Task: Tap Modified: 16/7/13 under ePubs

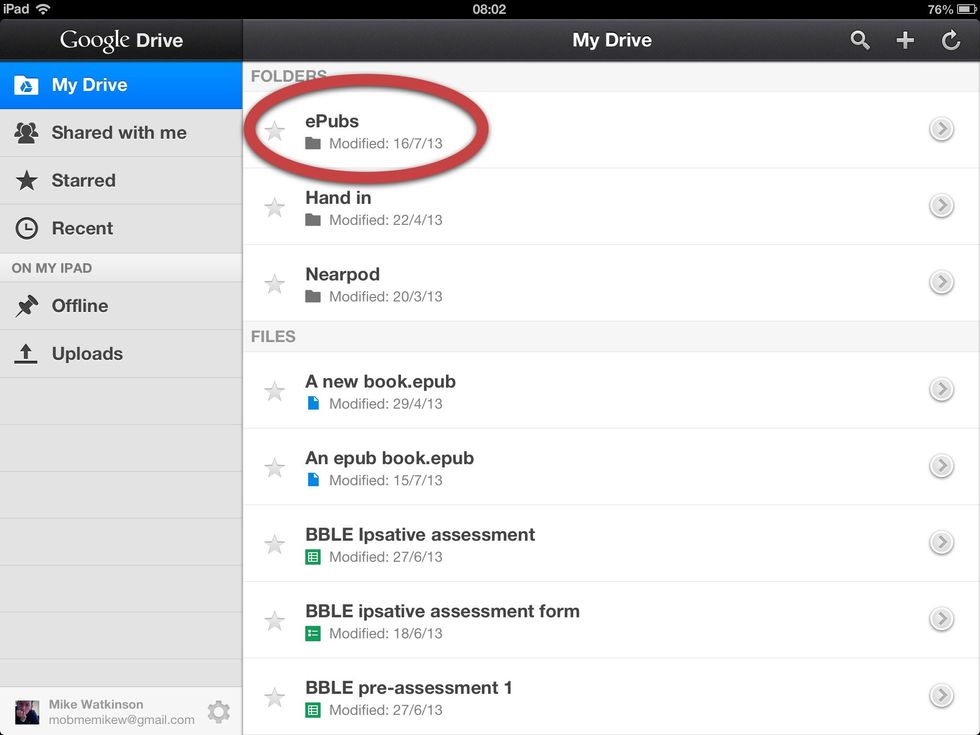Action: [x=386, y=144]
